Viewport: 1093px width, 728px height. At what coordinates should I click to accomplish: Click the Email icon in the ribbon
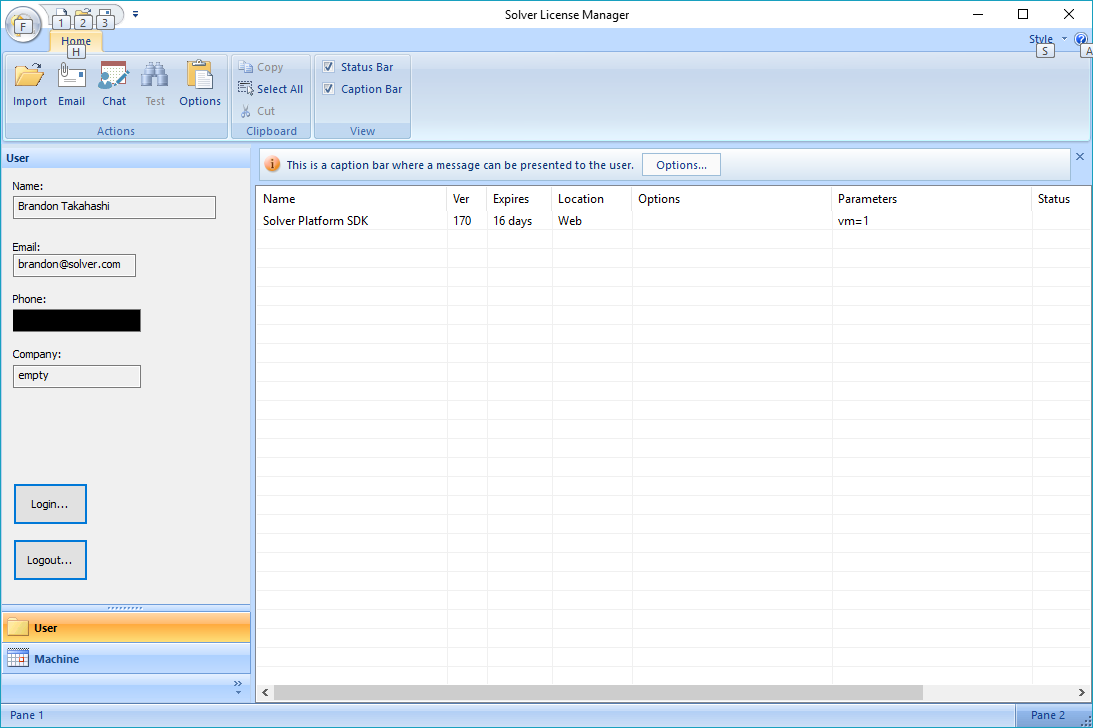pyautogui.click(x=72, y=84)
